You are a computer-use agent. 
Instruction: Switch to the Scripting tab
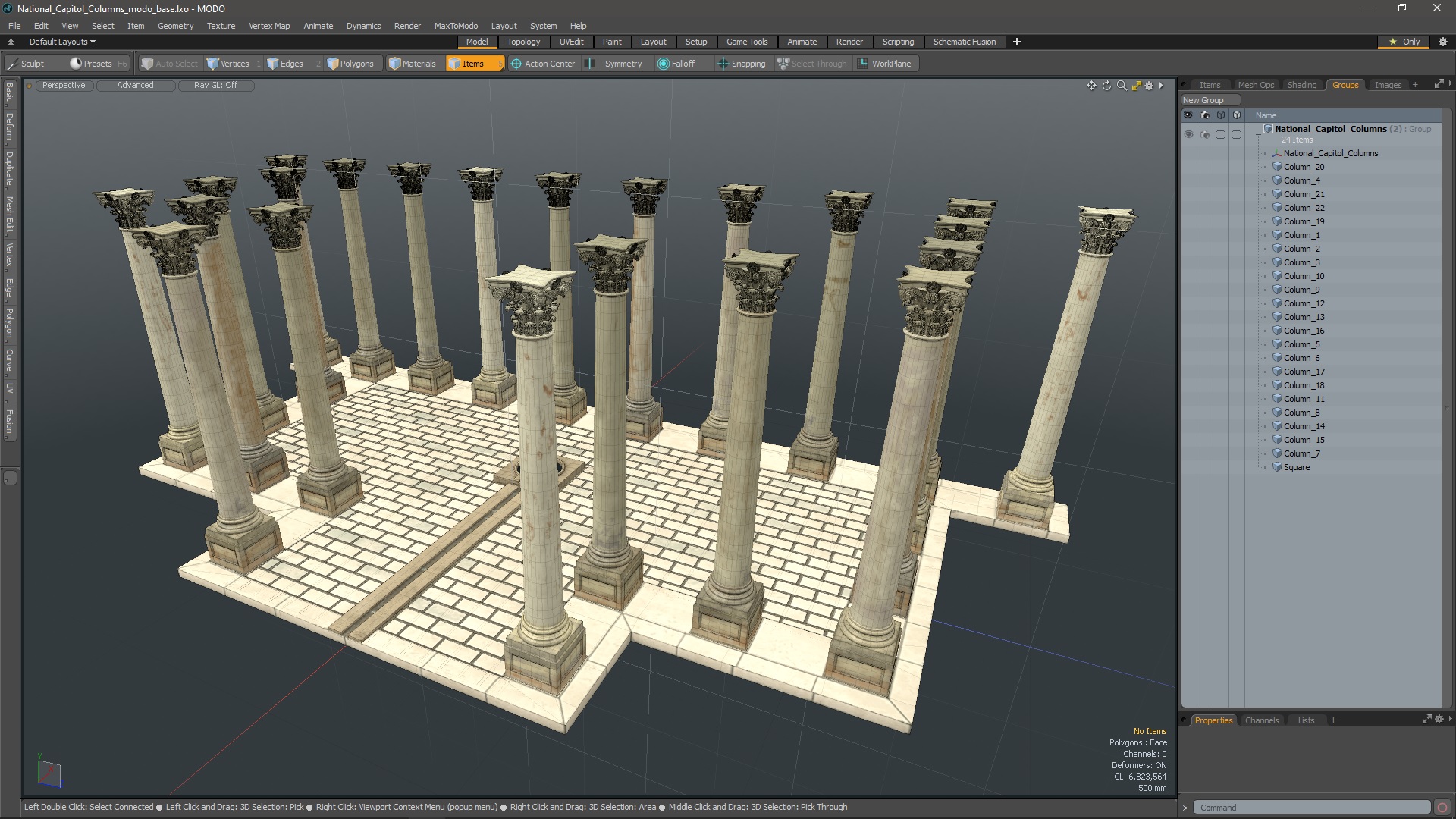[x=898, y=41]
